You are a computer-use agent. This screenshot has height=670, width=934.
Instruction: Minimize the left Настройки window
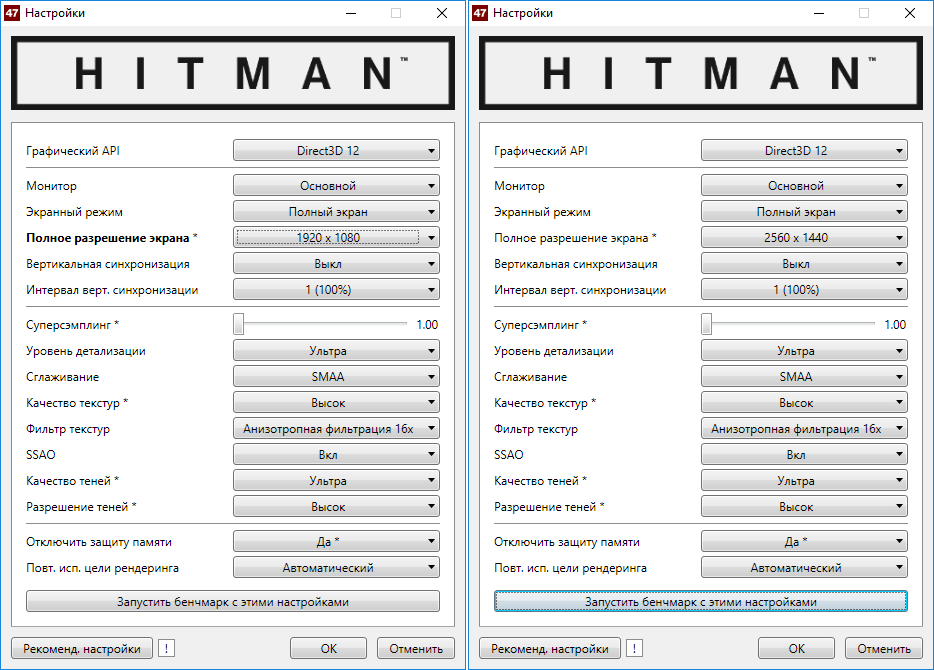point(351,13)
